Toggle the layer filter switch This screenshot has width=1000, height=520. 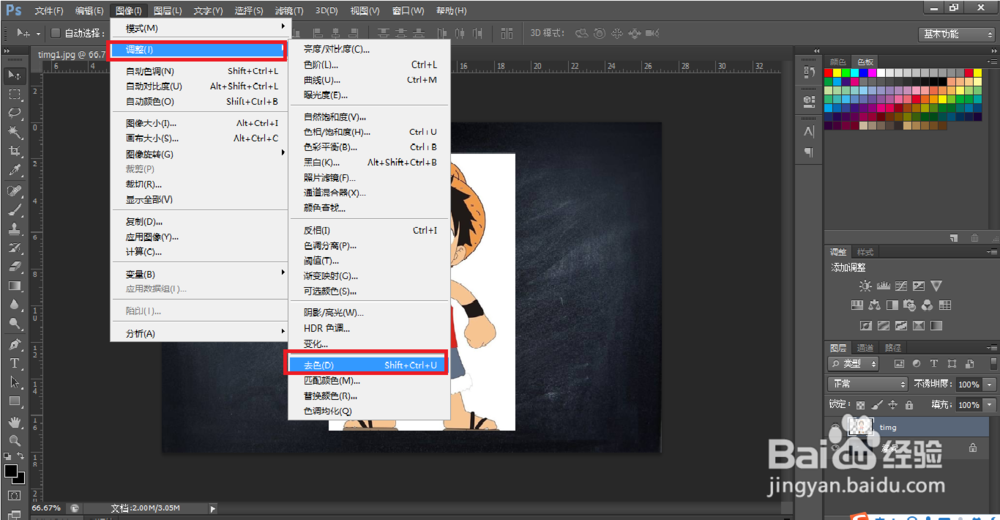click(x=993, y=364)
